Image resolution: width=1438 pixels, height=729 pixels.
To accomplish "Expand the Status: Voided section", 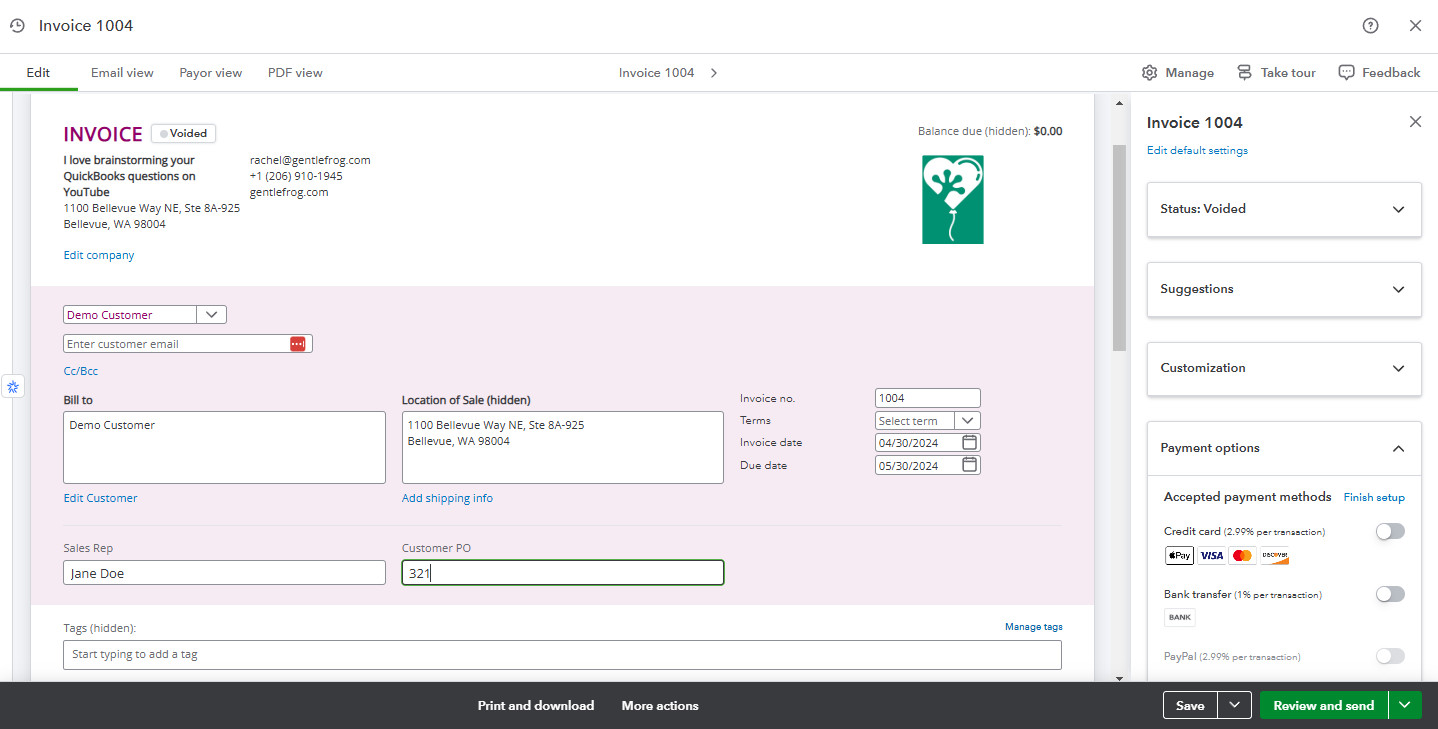I will tap(1284, 209).
